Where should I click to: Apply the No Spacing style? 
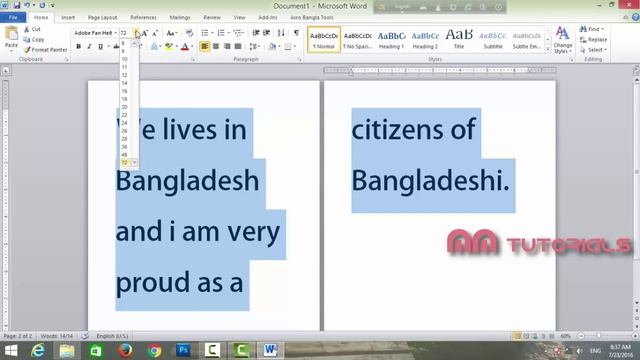click(x=357, y=40)
